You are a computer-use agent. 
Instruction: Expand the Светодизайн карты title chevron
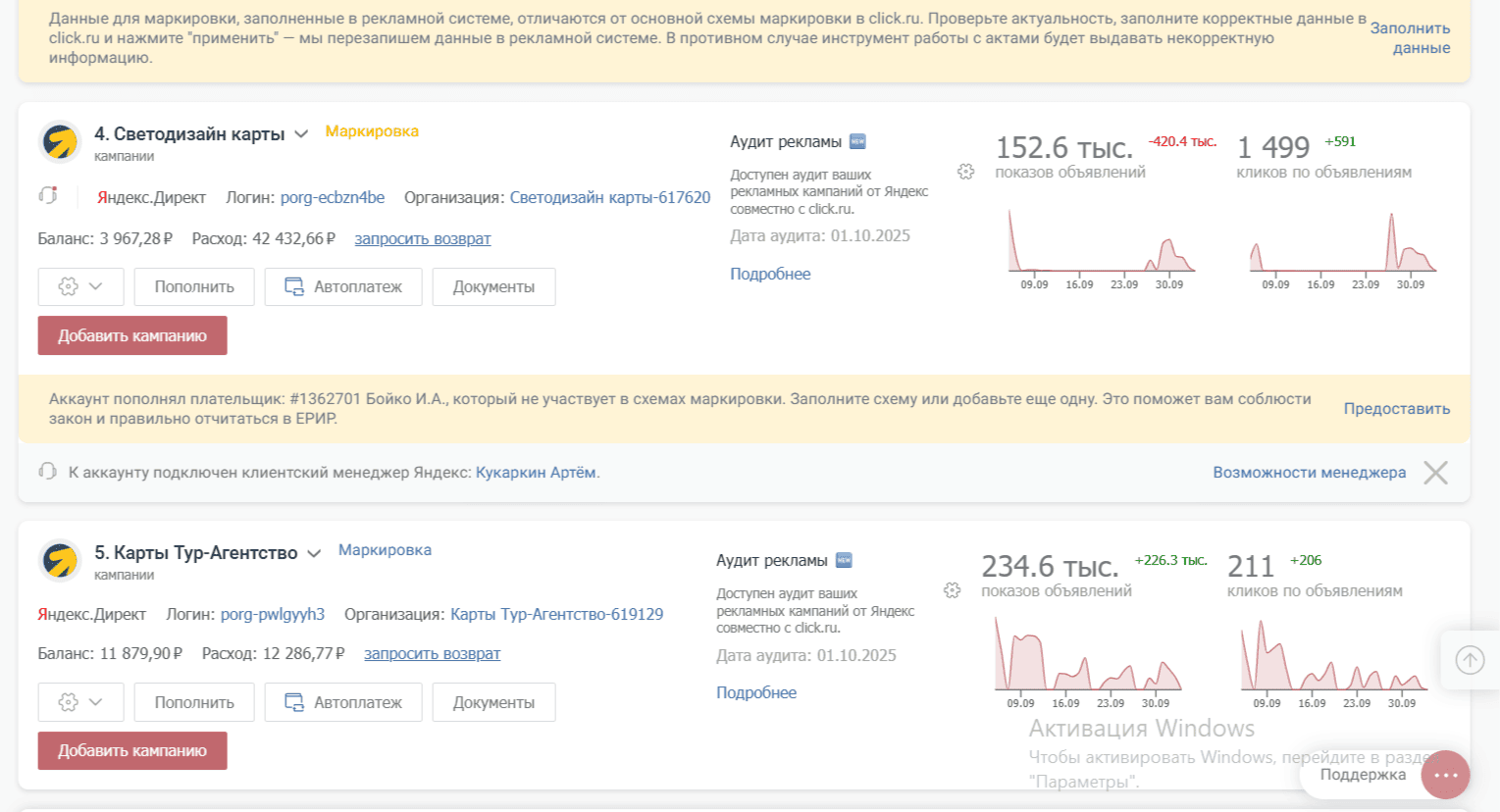pyautogui.click(x=301, y=133)
